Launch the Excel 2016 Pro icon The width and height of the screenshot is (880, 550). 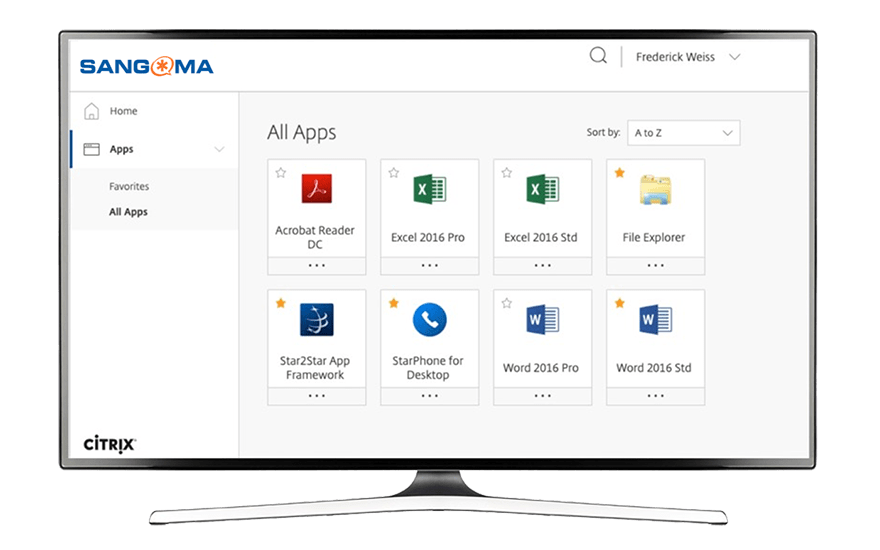[429, 189]
